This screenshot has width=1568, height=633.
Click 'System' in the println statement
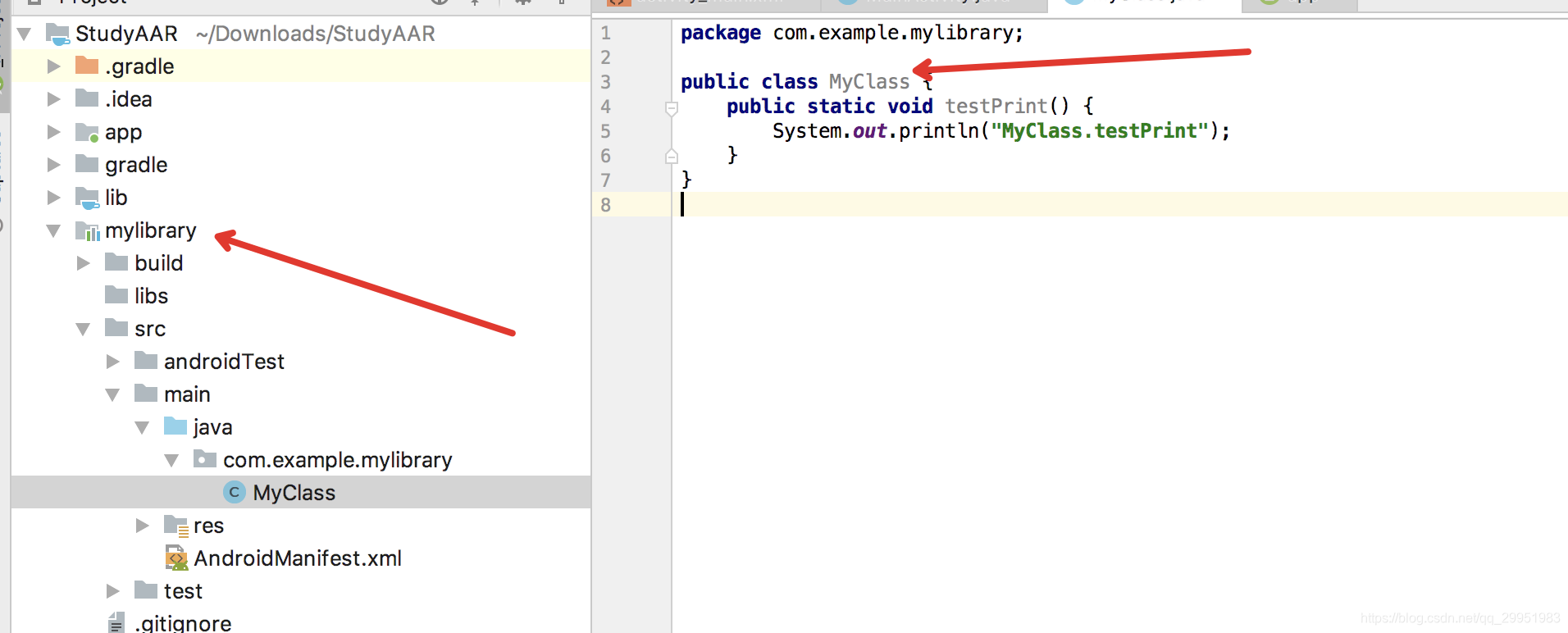[x=807, y=131]
